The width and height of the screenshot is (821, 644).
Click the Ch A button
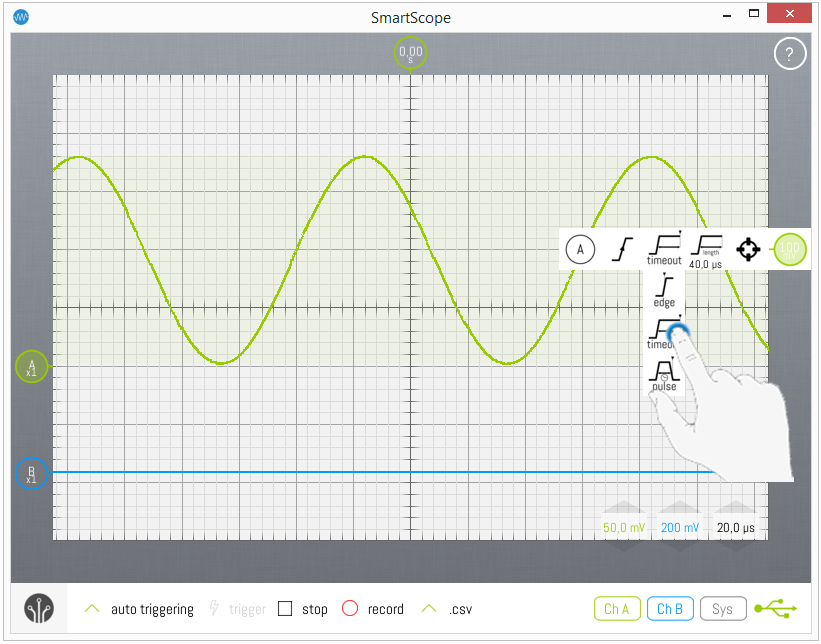click(617, 609)
